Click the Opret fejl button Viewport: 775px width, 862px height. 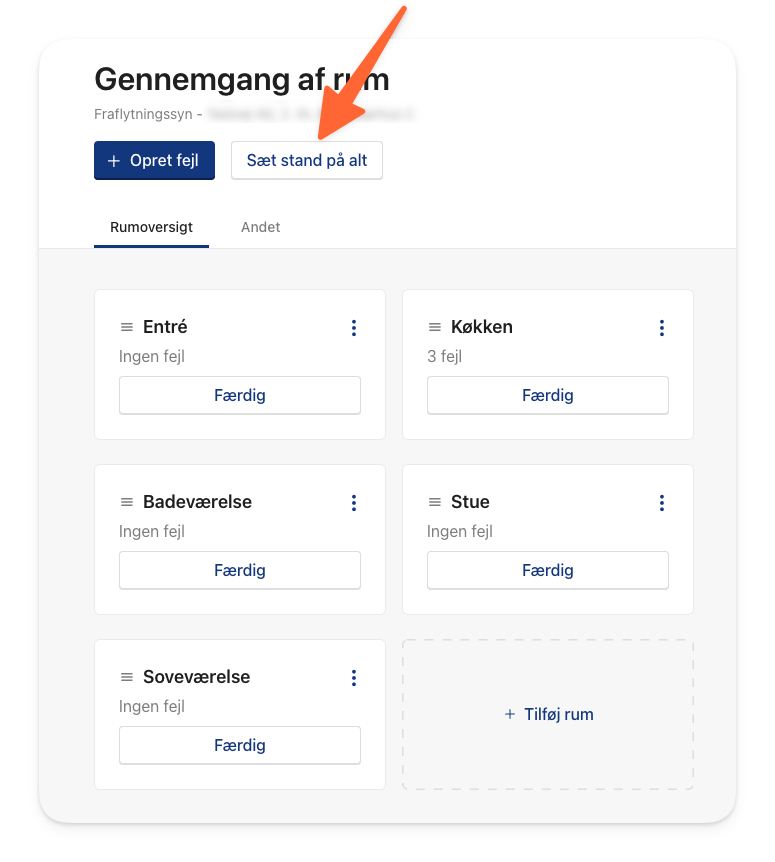coord(154,161)
